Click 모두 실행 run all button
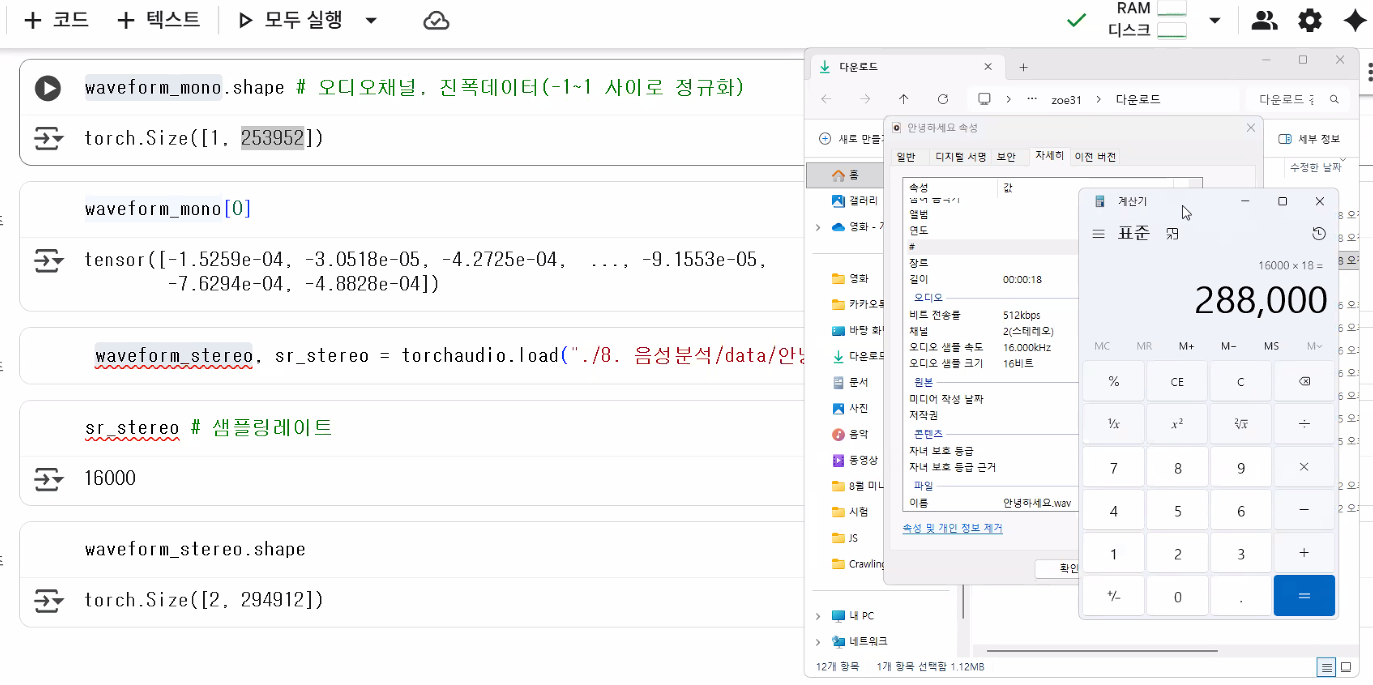 [291, 21]
